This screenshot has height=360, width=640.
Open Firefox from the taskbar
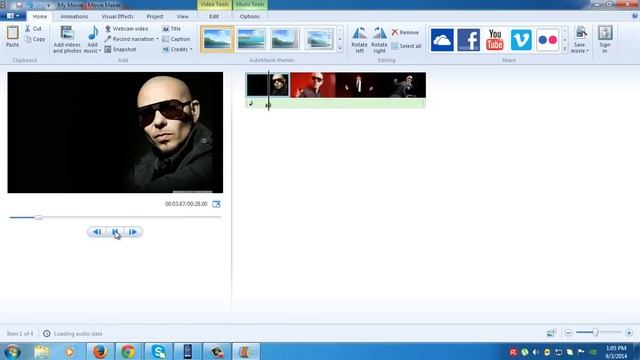click(x=100, y=351)
